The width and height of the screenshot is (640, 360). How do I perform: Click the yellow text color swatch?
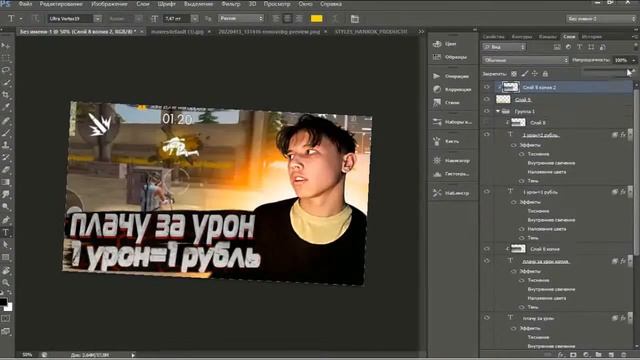click(x=317, y=18)
